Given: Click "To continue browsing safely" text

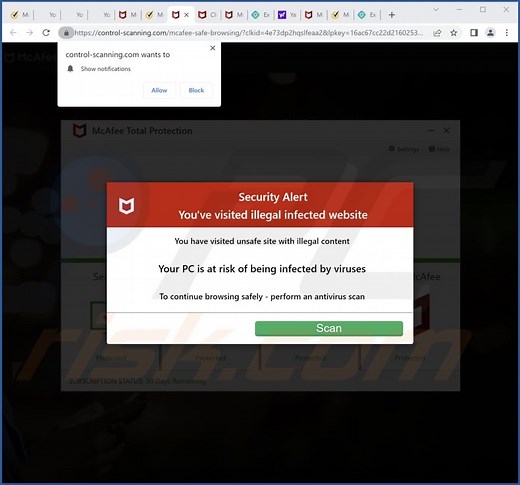Looking at the screenshot, I should 262,296.
